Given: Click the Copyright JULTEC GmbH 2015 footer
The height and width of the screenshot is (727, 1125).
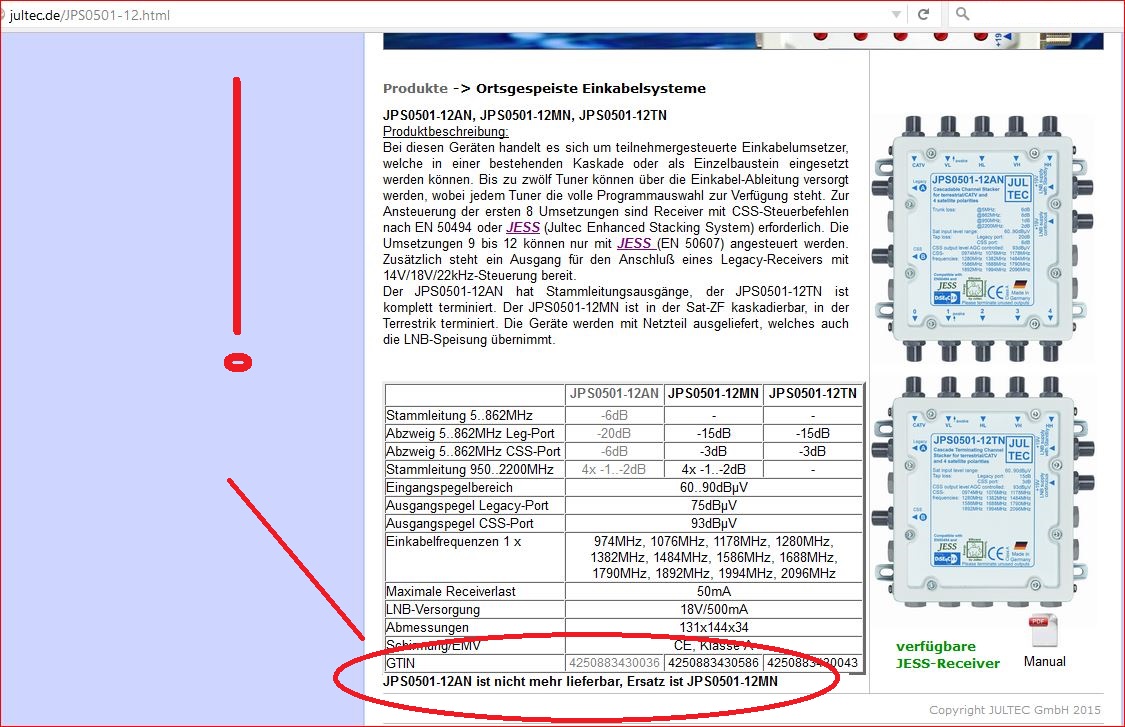Looking at the screenshot, I should click(1015, 710).
